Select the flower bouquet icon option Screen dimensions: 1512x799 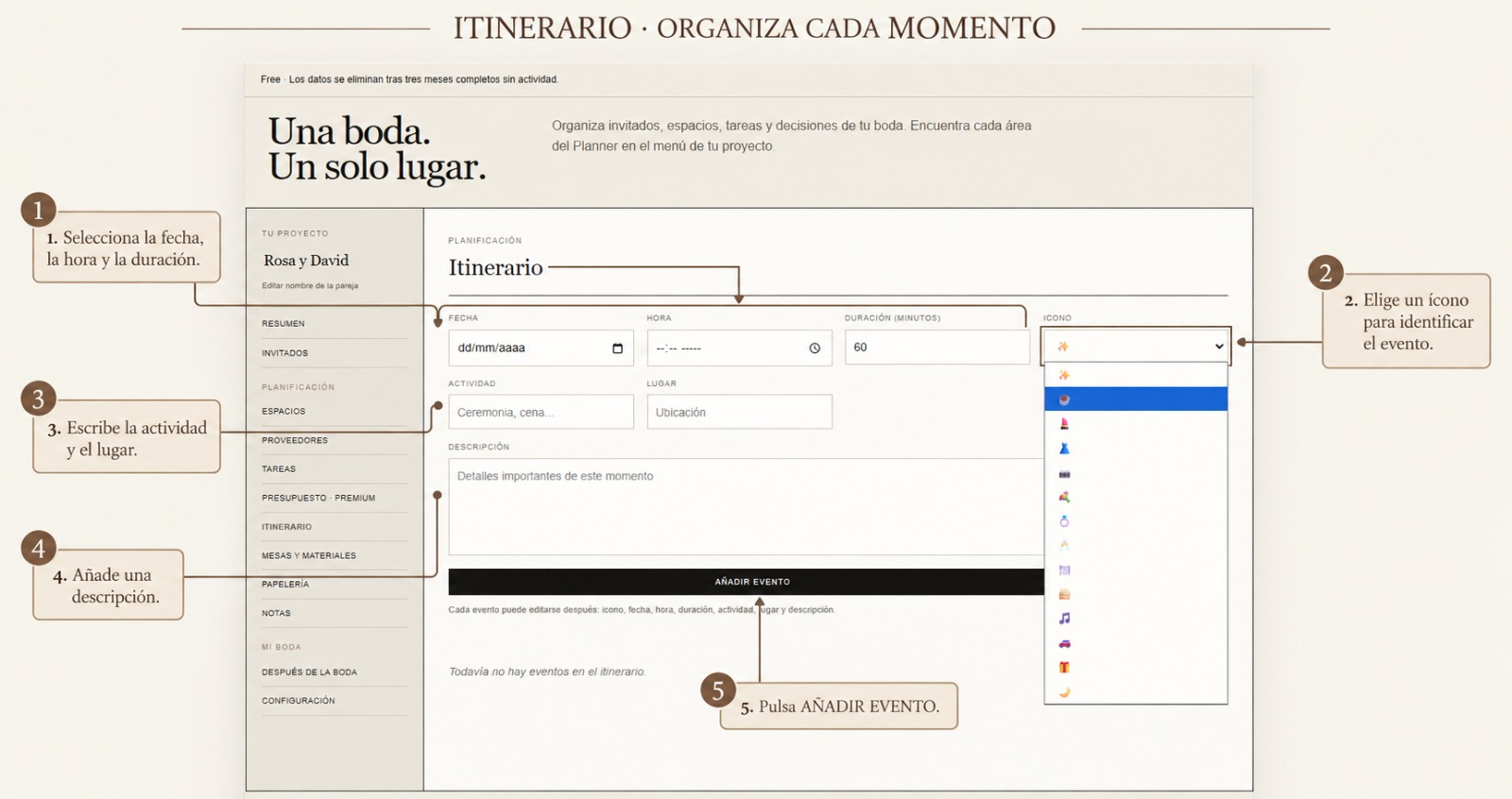[x=1135, y=497]
